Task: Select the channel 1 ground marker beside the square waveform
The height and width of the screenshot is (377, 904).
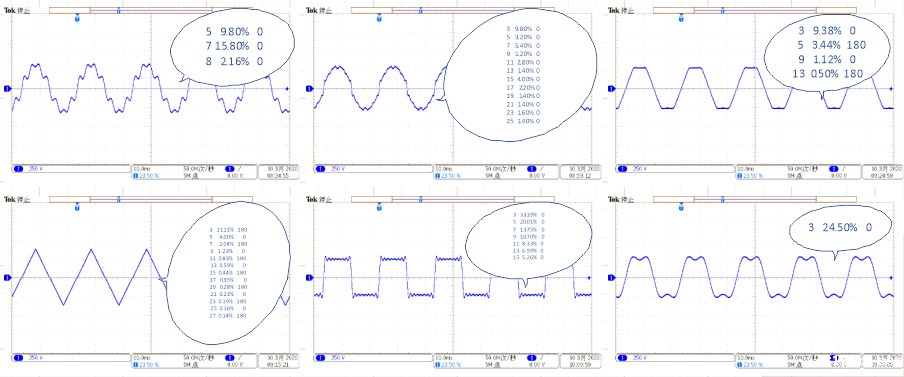Action: (x=310, y=277)
